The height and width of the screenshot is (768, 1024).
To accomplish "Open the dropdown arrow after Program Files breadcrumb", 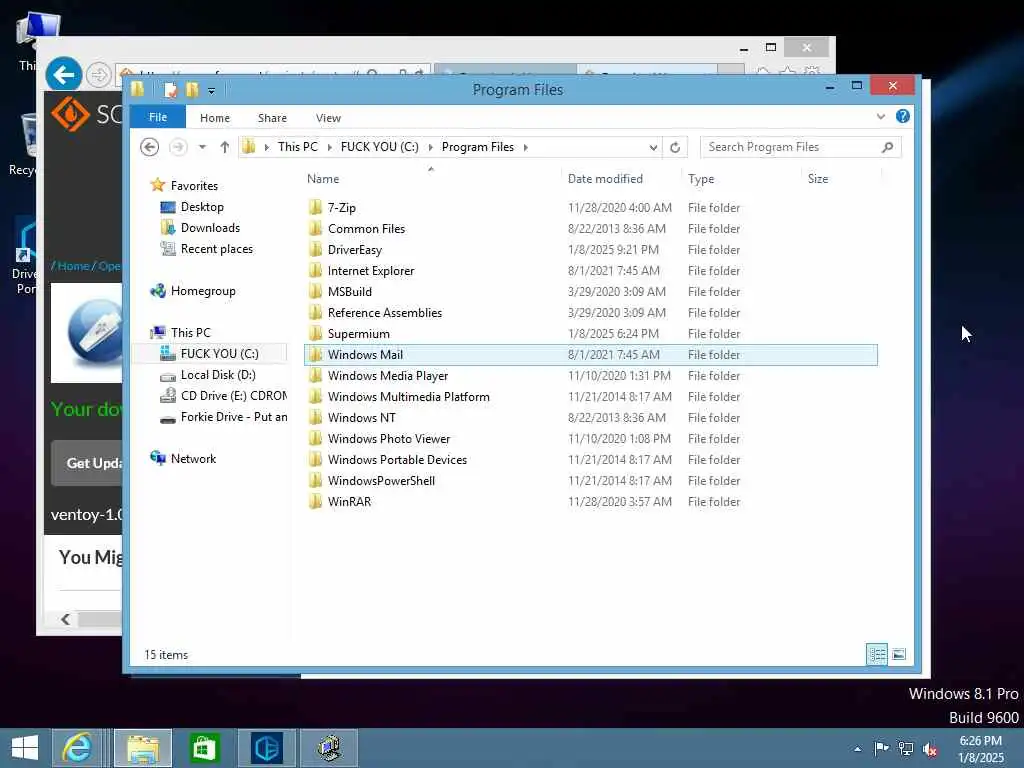I will (x=525, y=148).
